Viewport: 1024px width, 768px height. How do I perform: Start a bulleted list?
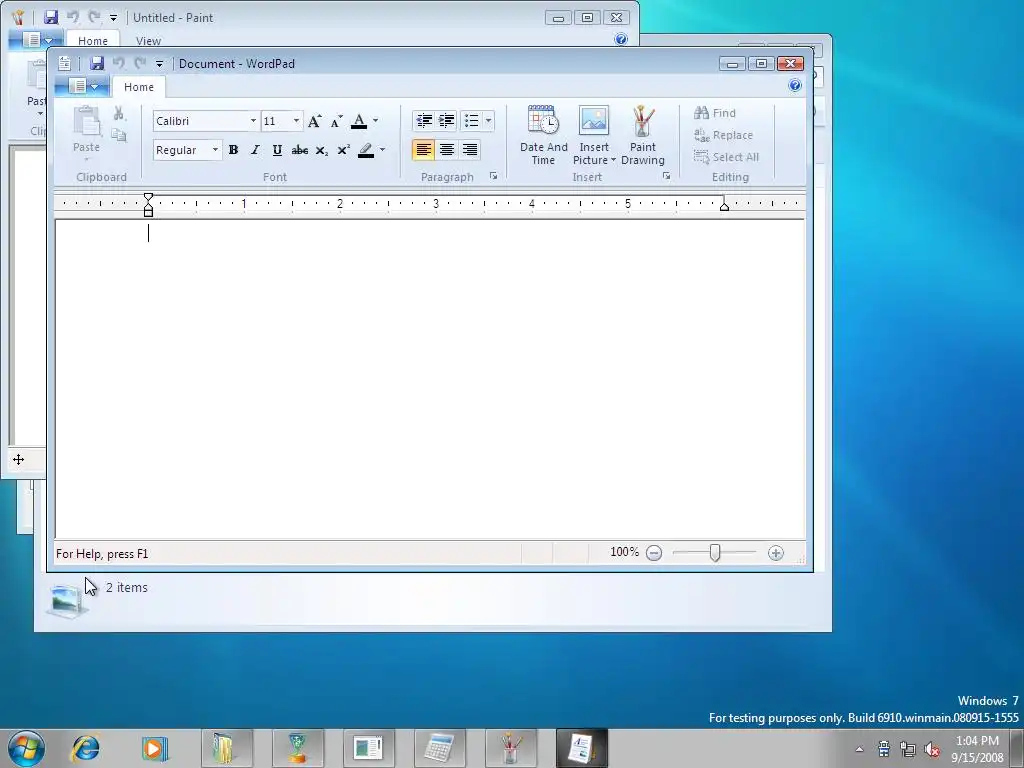(471, 120)
